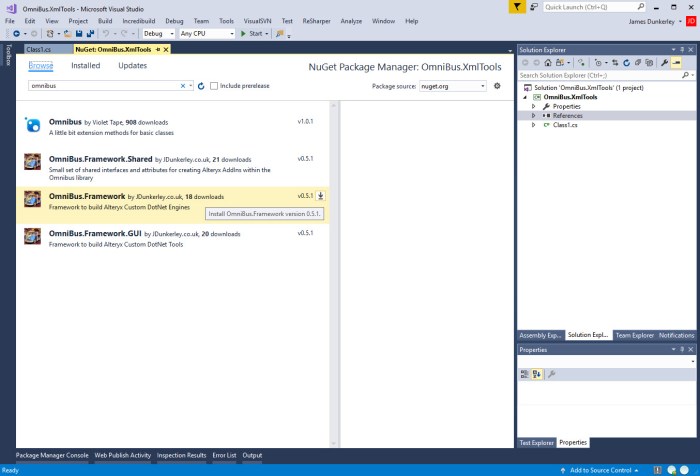Open the Debug configuration dropdown
700x476 pixels.
tap(172, 34)
